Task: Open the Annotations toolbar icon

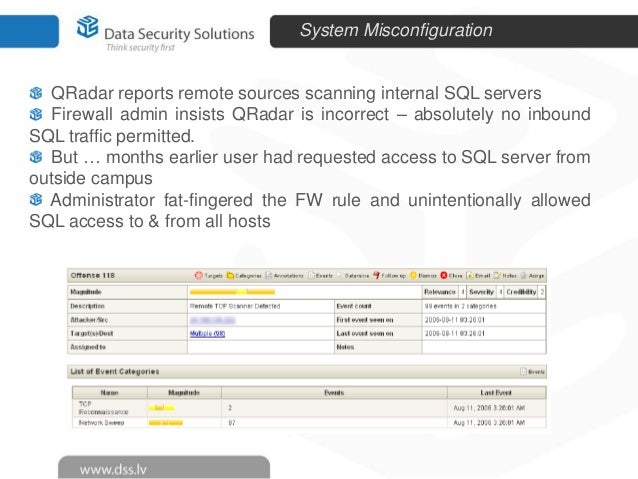Action: [269, 276]
